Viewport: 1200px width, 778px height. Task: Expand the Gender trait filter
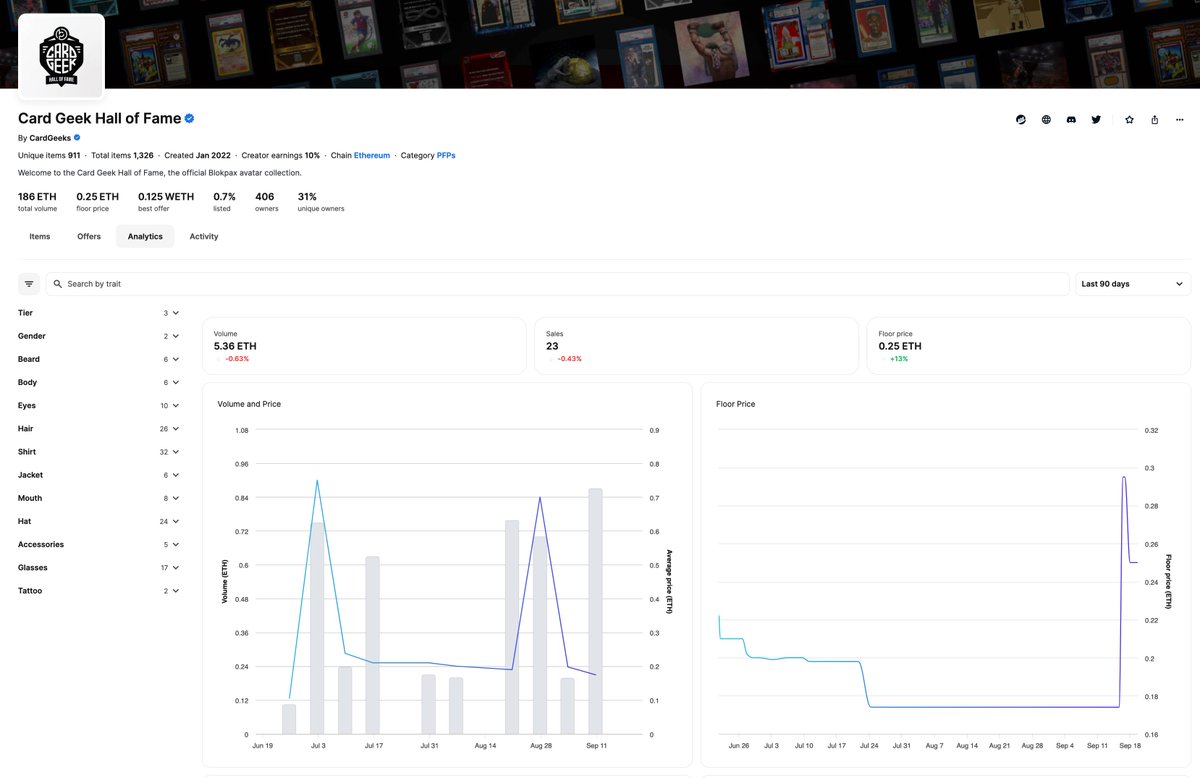(x=99, y=336)
